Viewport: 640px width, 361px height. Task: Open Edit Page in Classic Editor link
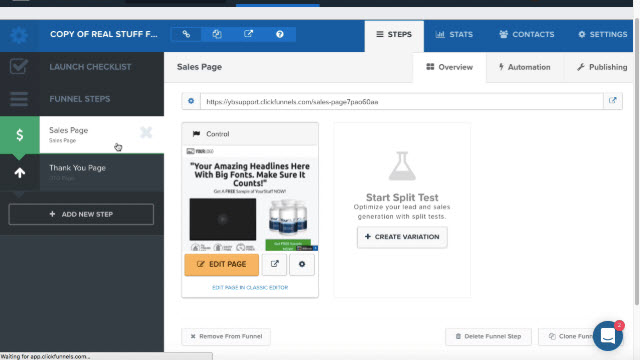(250, 287)
